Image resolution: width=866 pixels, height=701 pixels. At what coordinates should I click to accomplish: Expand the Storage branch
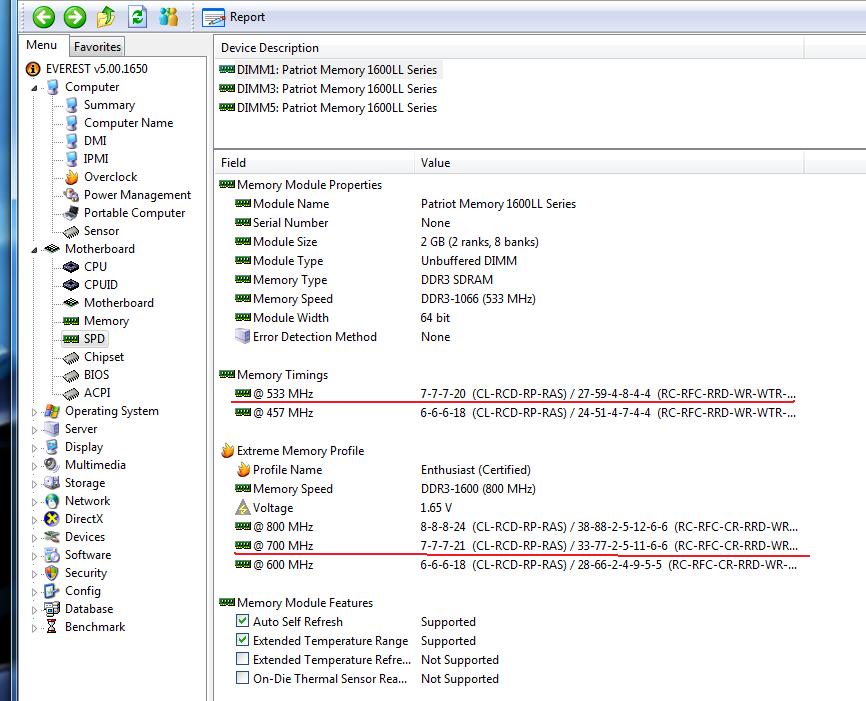[x=34, y=484]
